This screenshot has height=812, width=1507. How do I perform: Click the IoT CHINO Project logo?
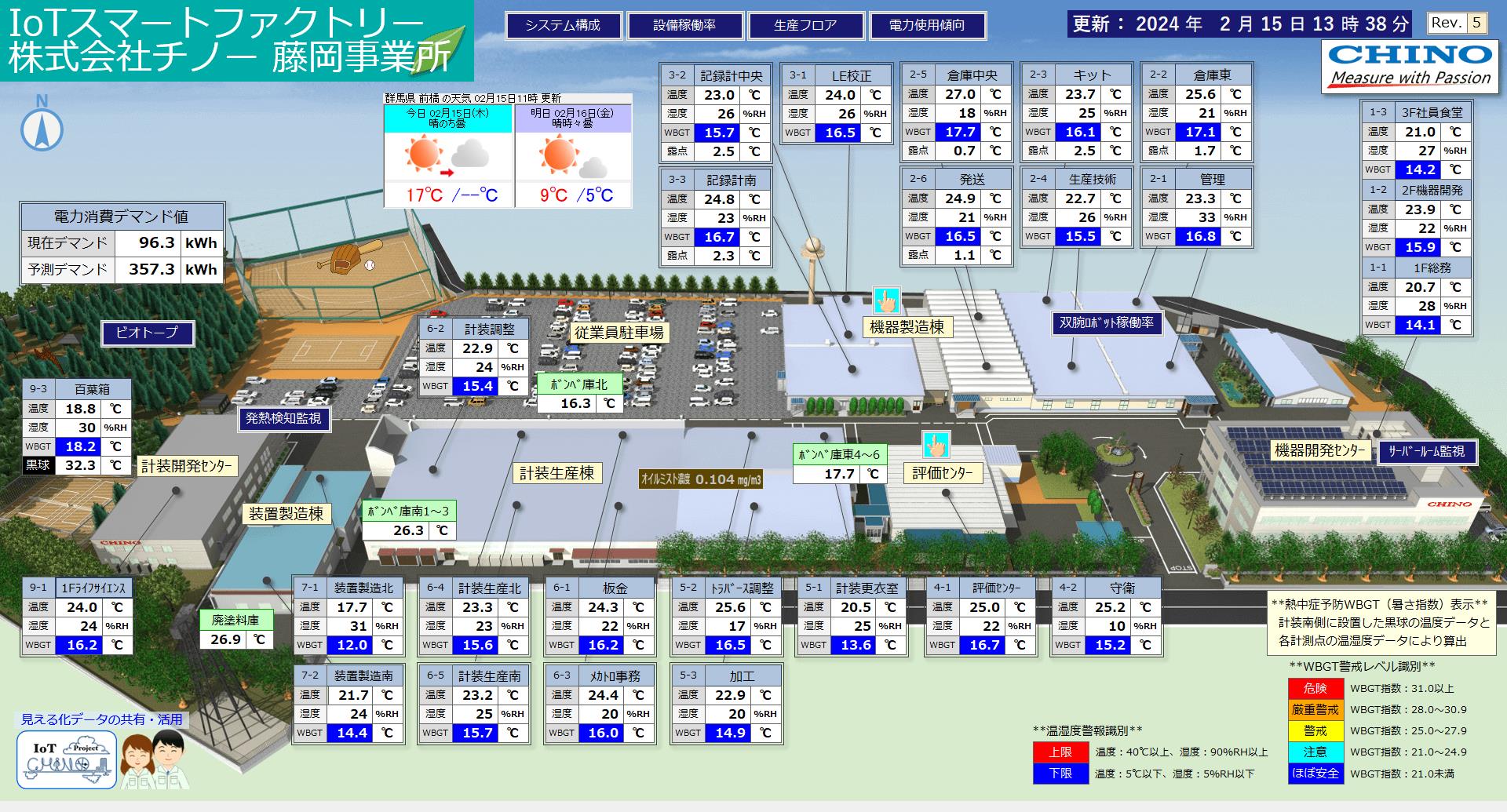tap(68, 759)
